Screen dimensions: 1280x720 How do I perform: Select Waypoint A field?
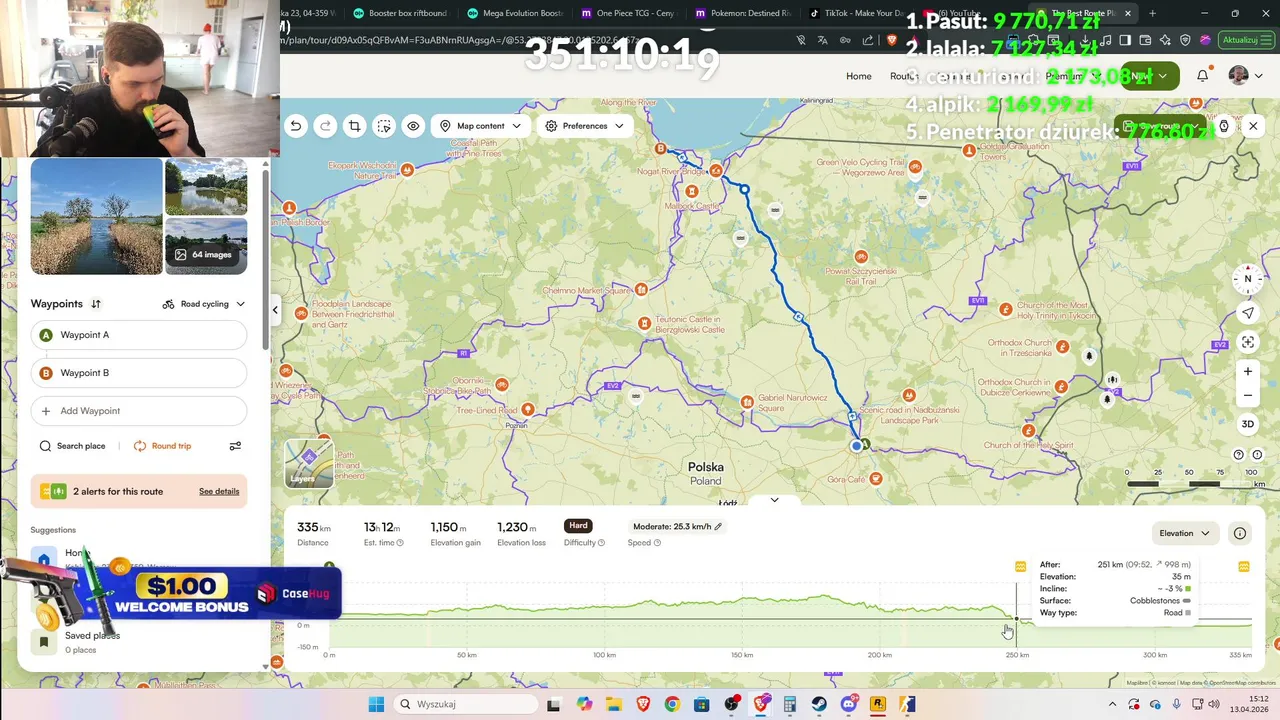click(x=139, y=335)
